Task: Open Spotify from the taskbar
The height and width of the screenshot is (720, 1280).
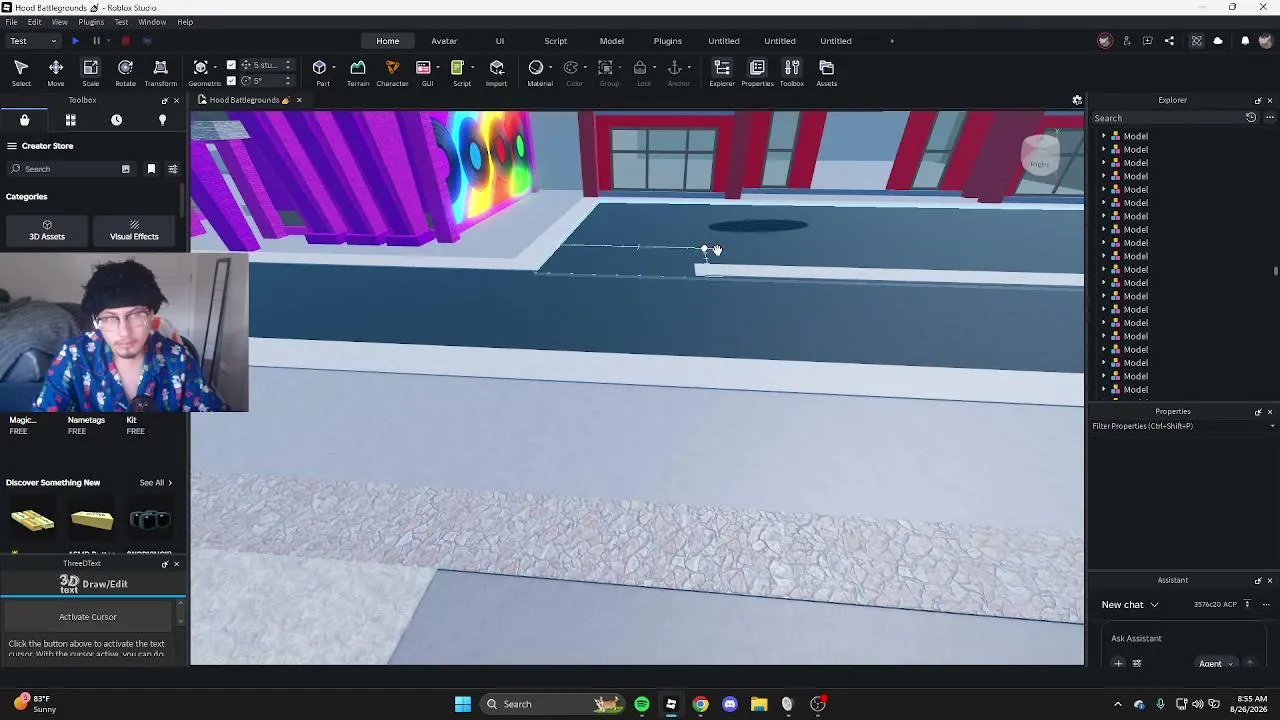Action: [x=642, y=704]
